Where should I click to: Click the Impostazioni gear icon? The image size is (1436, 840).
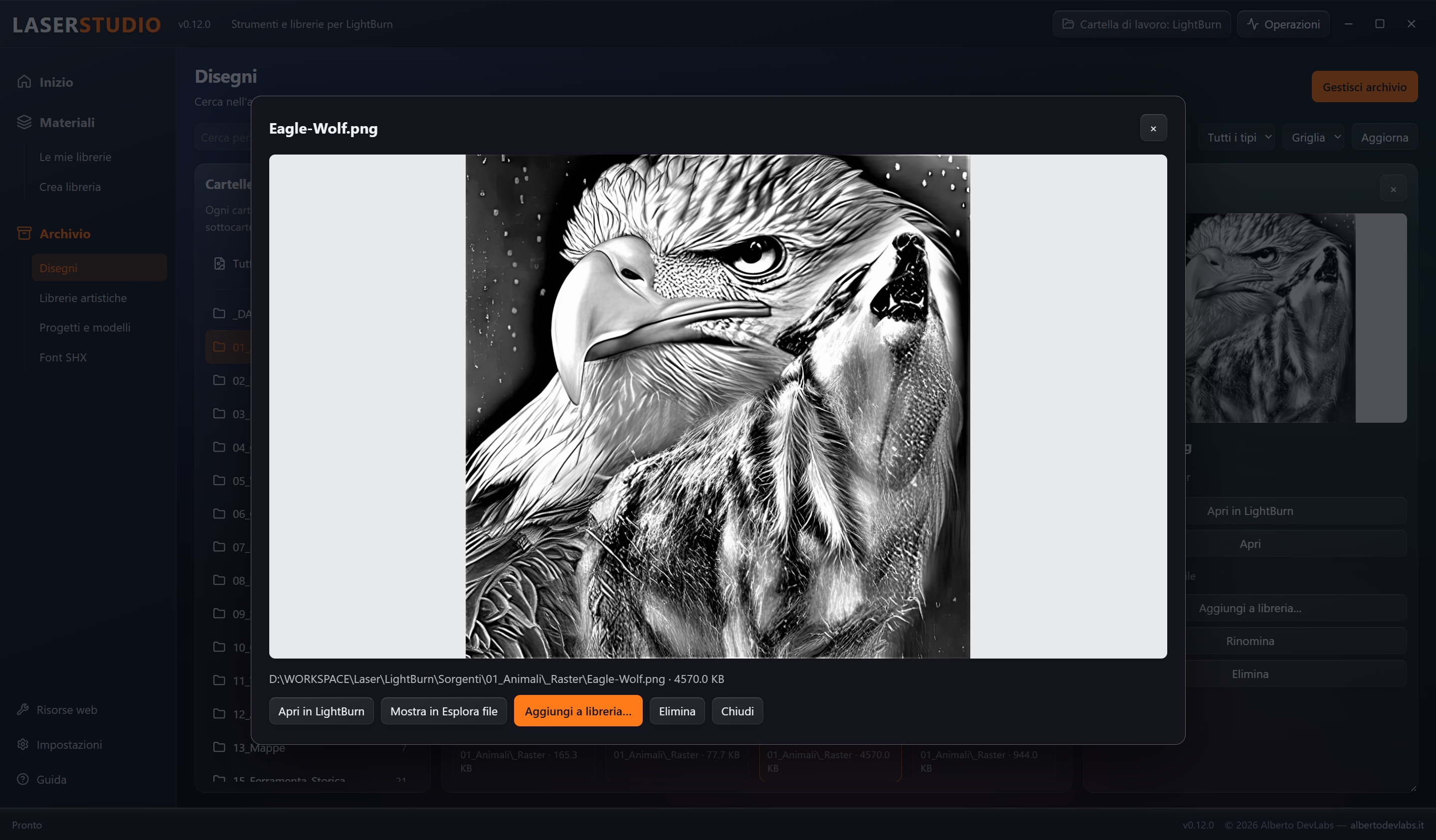tap(23, 744)
